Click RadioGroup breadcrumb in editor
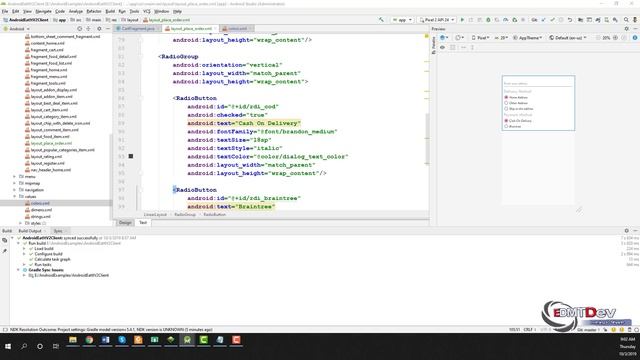Image resolution: width=640 pixels, height=360 pixels. (185, 214)
